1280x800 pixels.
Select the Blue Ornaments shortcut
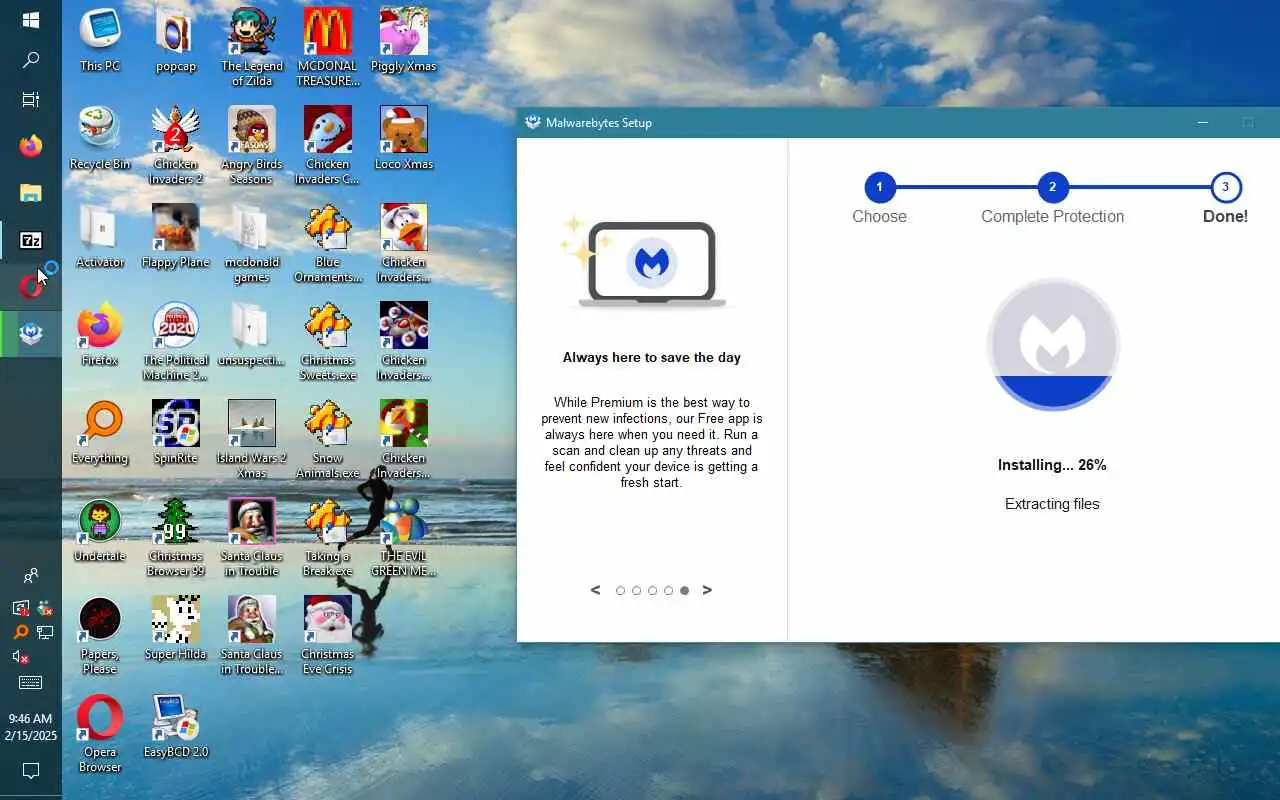tap(328, 244)
